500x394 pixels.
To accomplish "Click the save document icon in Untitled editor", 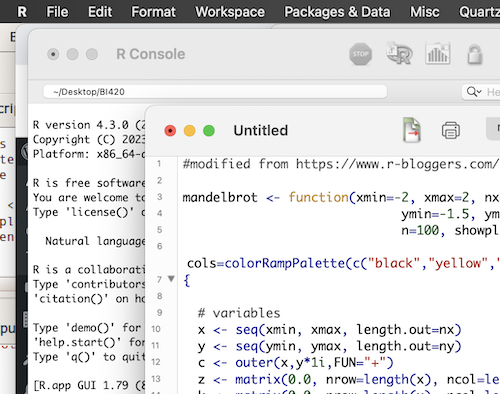I will pyautogui.click(x=411, y=130).
